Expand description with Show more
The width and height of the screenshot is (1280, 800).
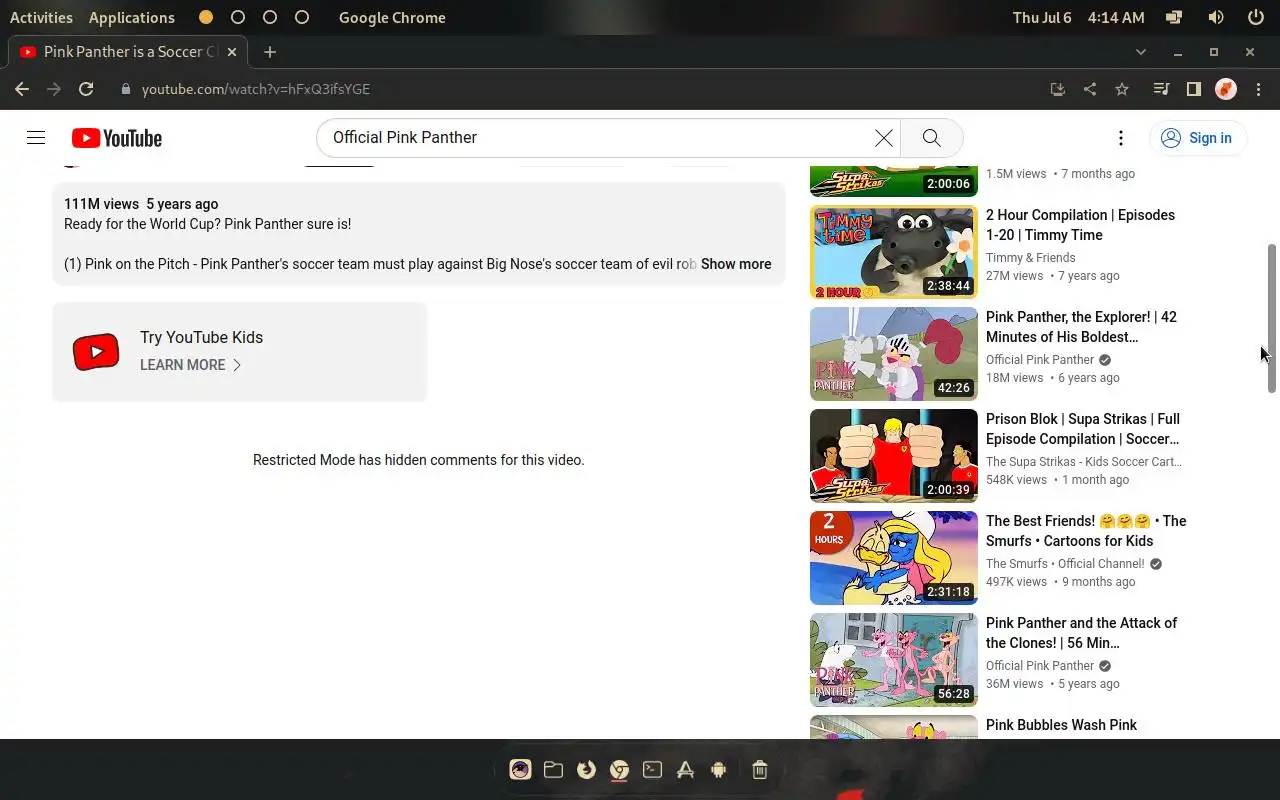(736, 264)
